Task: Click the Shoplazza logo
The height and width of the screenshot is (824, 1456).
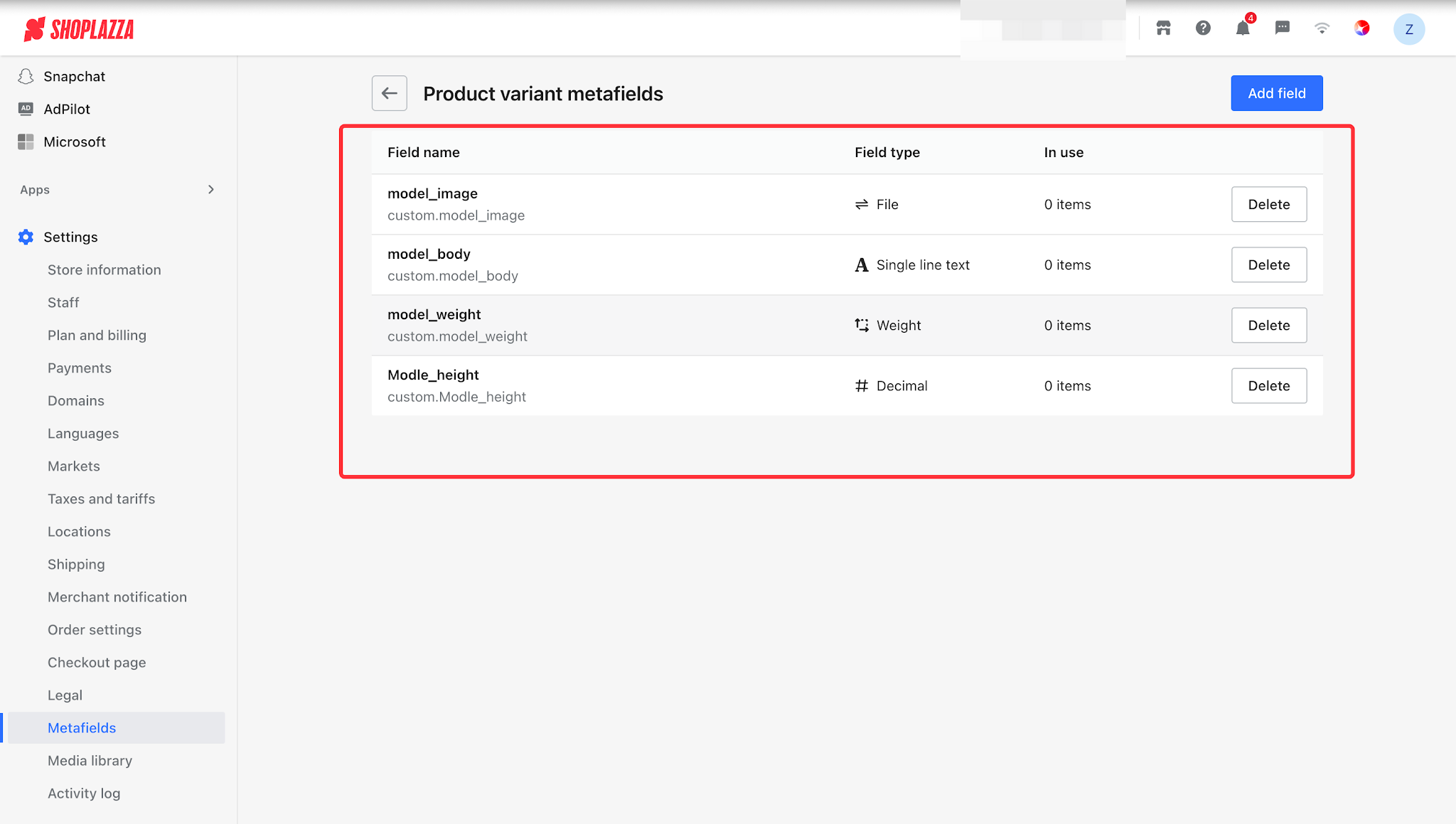Action: (x=79, y=29)
